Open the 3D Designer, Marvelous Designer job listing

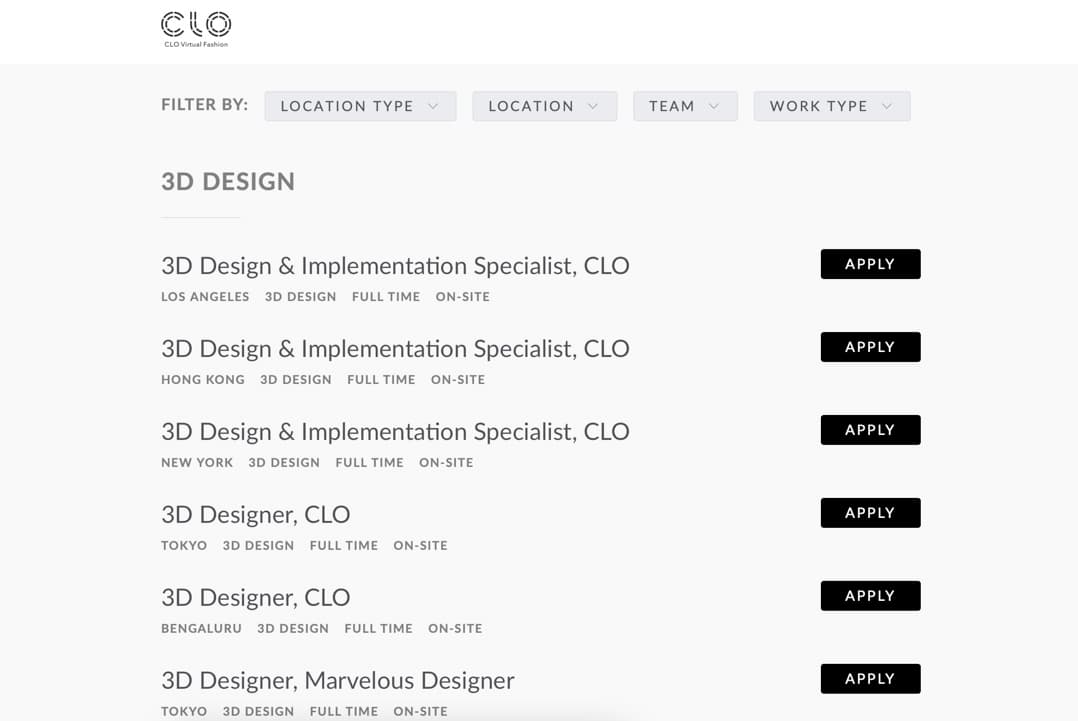pos(337,680)
